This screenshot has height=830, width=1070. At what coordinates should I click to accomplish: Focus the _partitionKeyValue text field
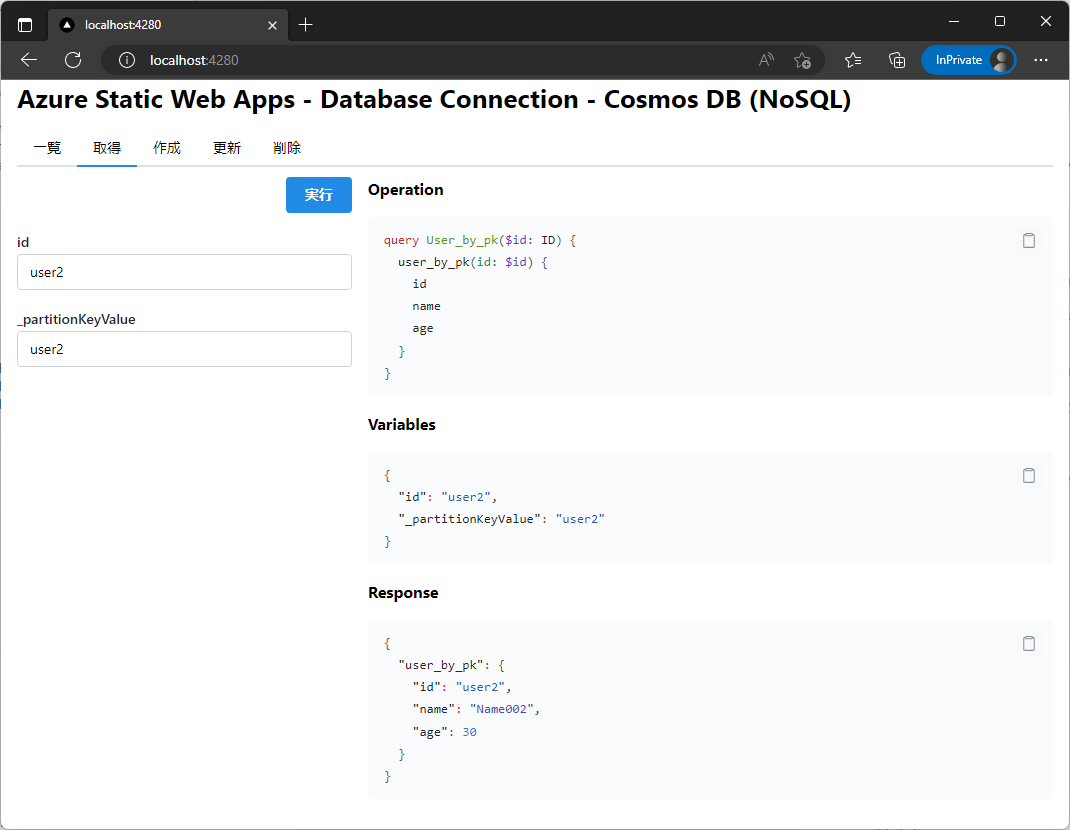pos(184,349)
